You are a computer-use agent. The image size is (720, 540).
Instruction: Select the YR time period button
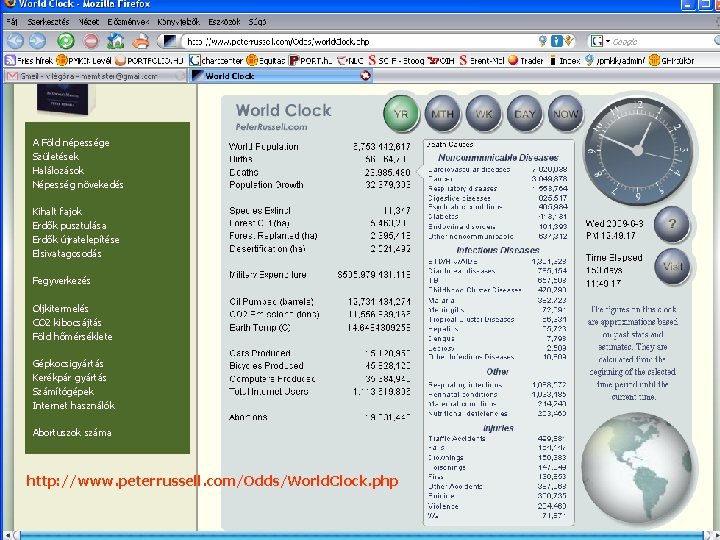(x=401, y=114)
